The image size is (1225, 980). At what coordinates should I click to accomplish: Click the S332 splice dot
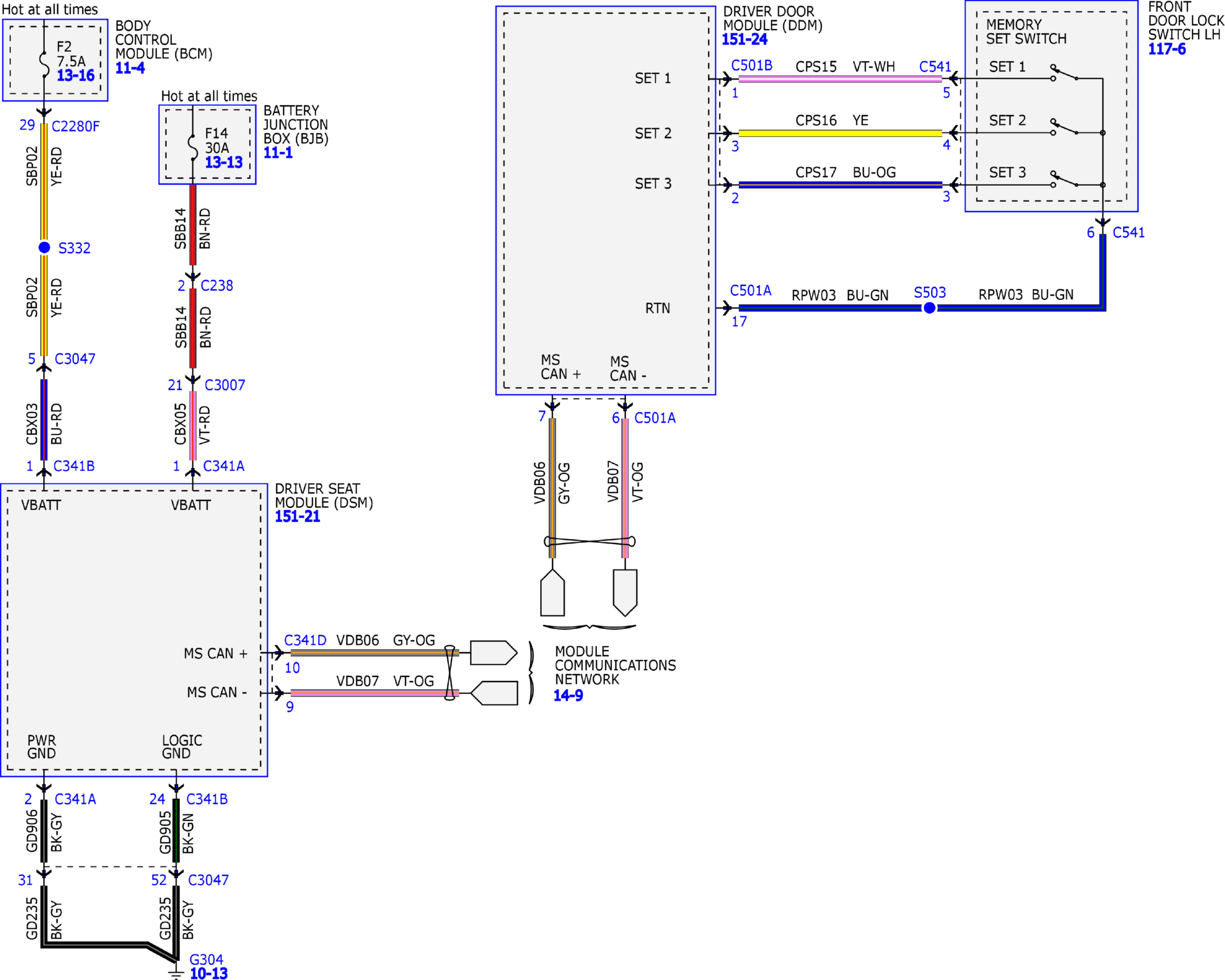click(44, 247)
